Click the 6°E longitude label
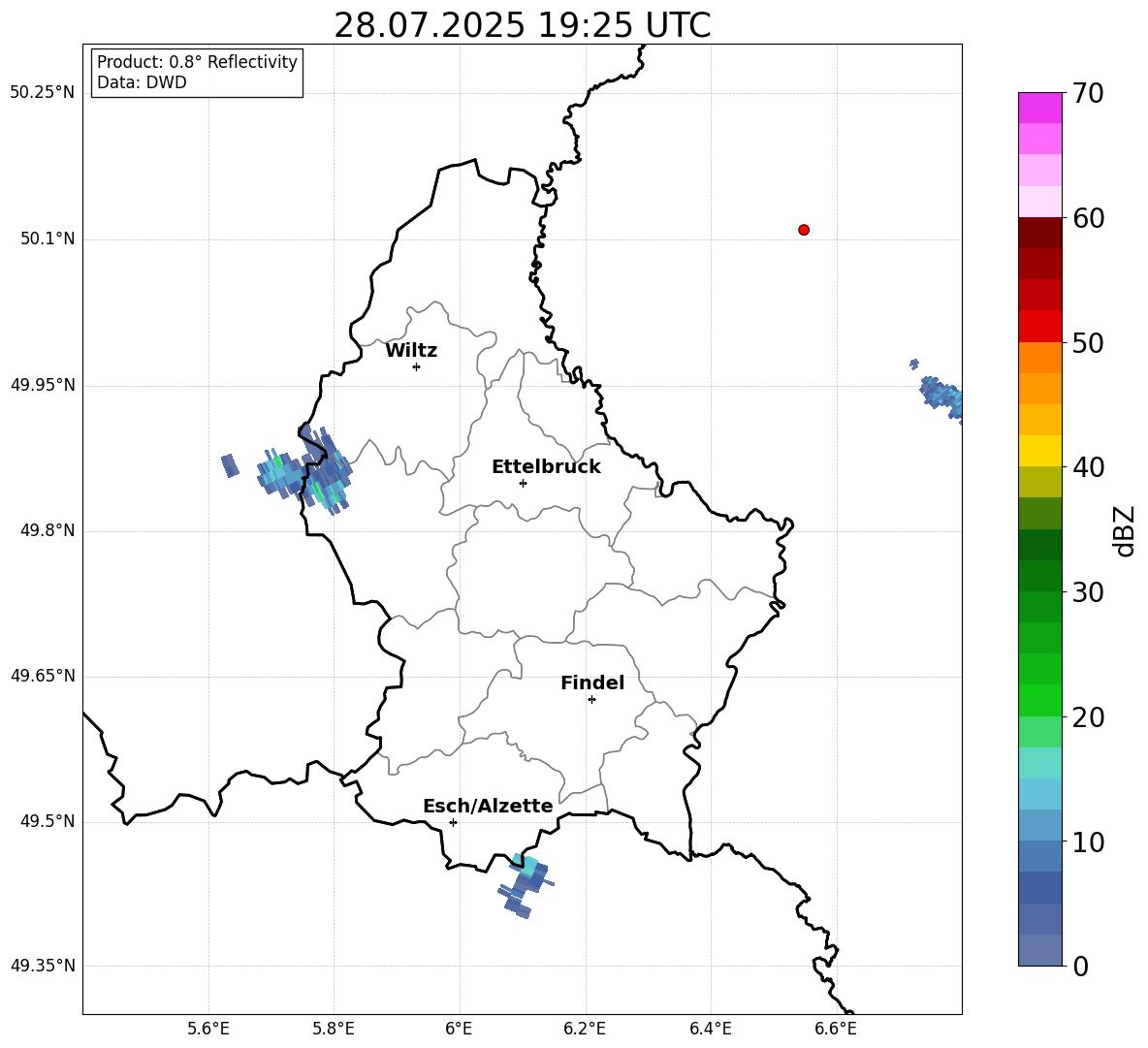The image size is (1148, 1048). 459,1029
